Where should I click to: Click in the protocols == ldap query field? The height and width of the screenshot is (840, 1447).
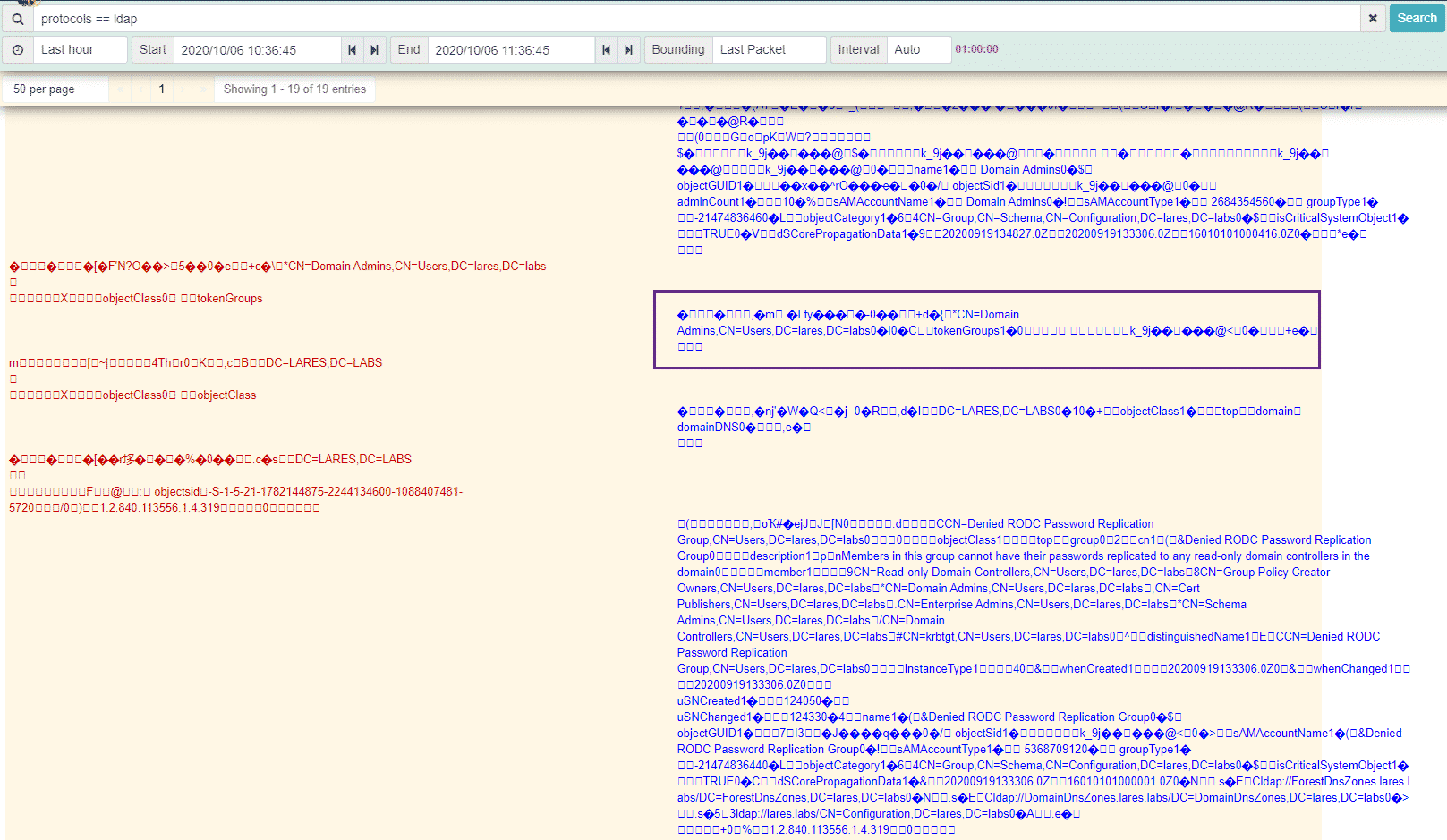point(698,19)
